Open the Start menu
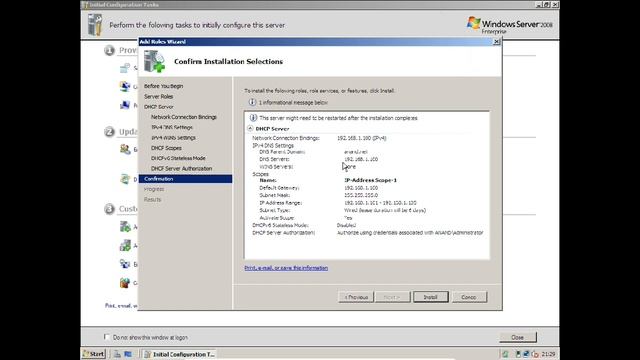The width and height of the screenshot is (640, 360). [x=94, y=354]
